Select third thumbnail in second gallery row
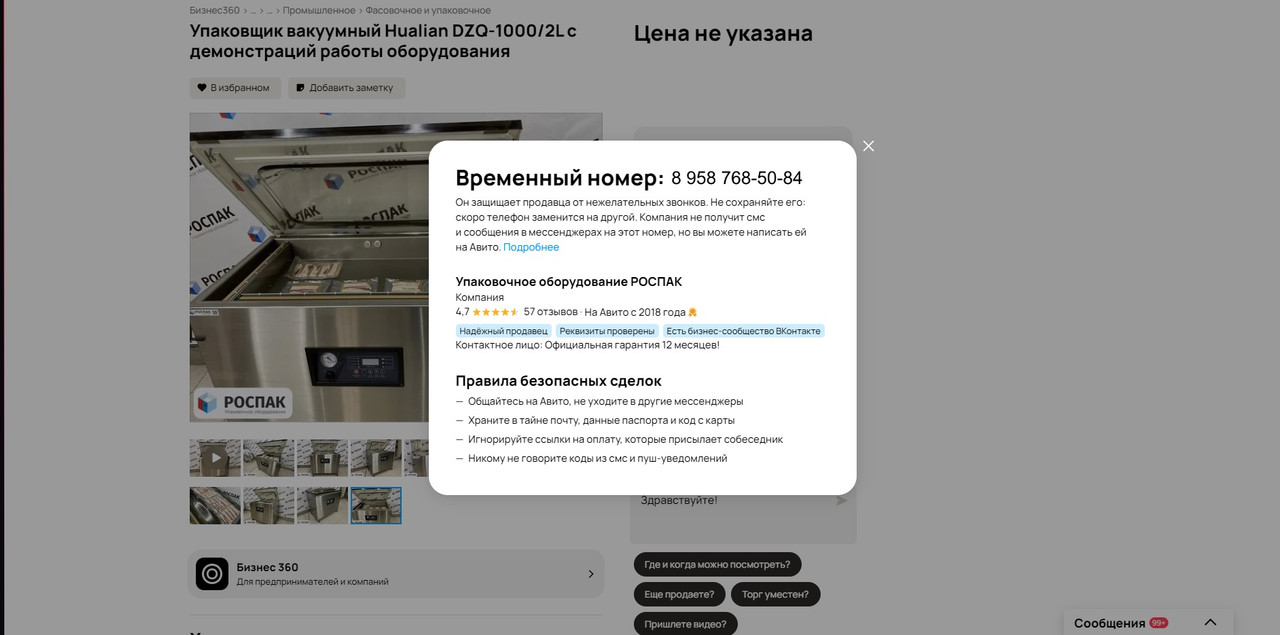The height and width of the screenshot is (635, 1280). pos(322,506)
